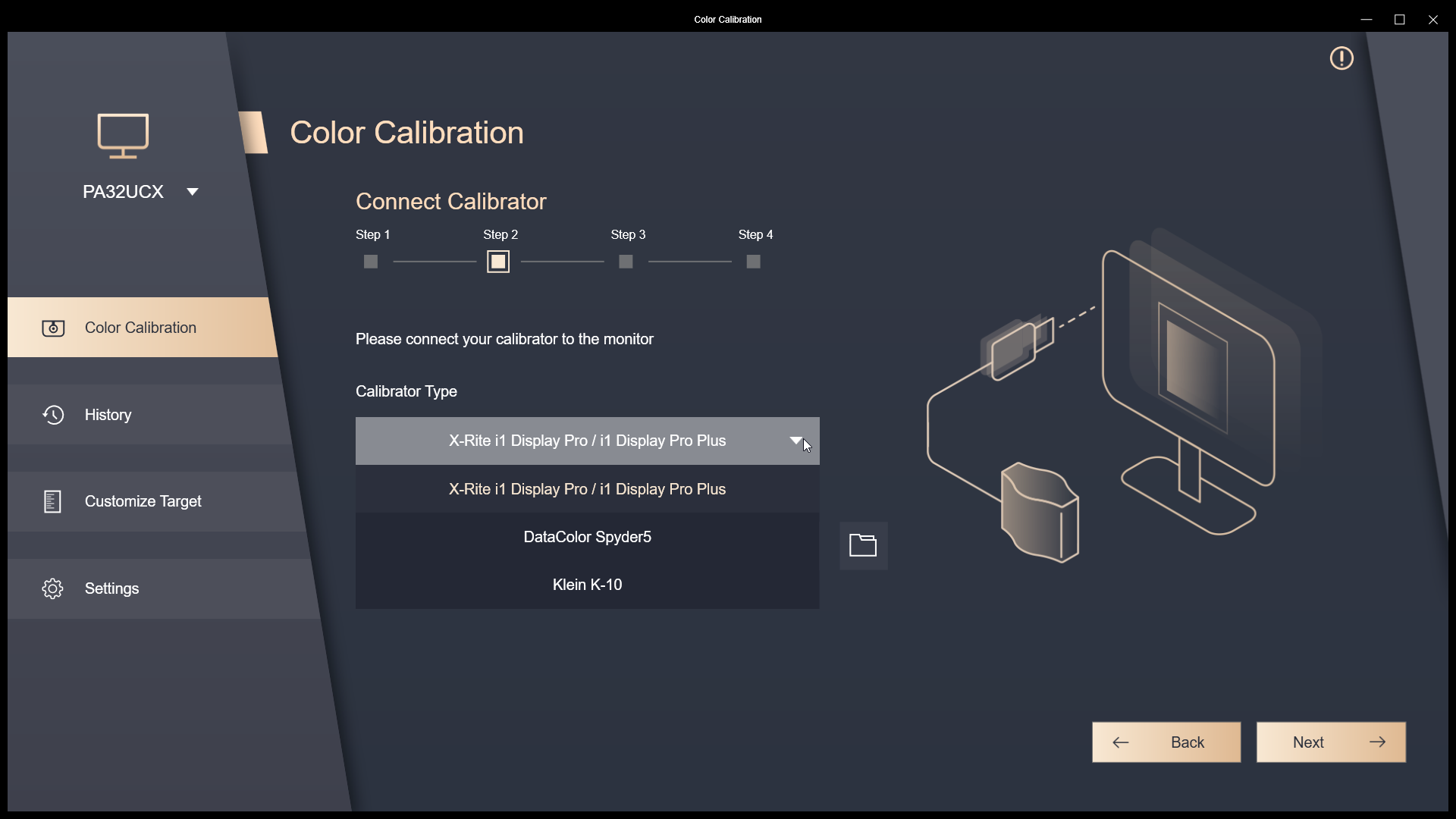The width and height of the screenshot is (1456, 819).
Task: Click the exclamation info icon
Action: [1341, 58]
